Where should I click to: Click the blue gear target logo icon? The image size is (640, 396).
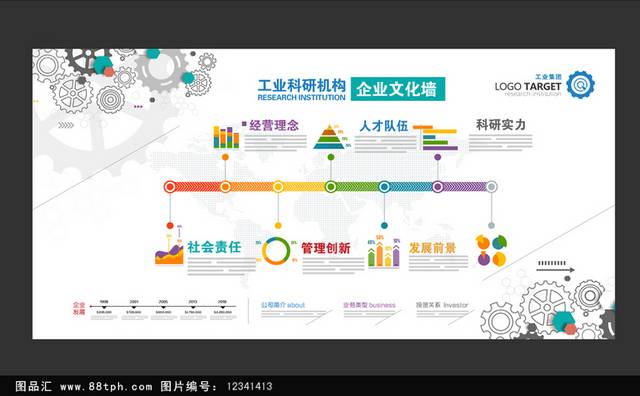click(580, 85)
